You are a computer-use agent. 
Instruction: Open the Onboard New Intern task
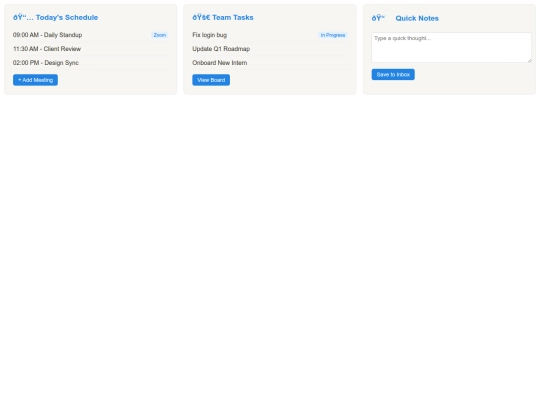pos(270,63)
